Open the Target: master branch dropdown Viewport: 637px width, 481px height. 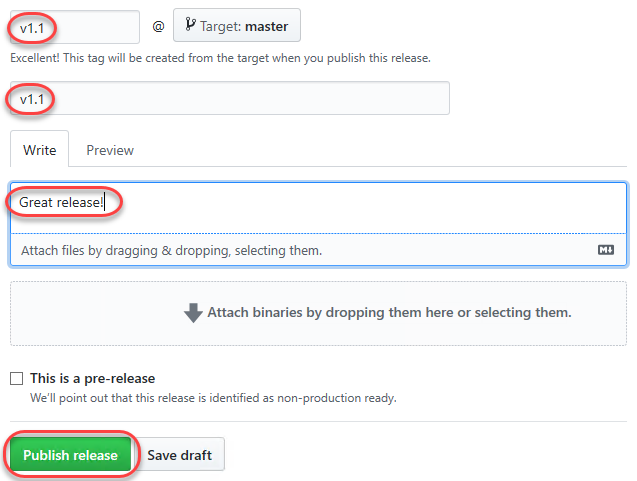pos(237,25)
